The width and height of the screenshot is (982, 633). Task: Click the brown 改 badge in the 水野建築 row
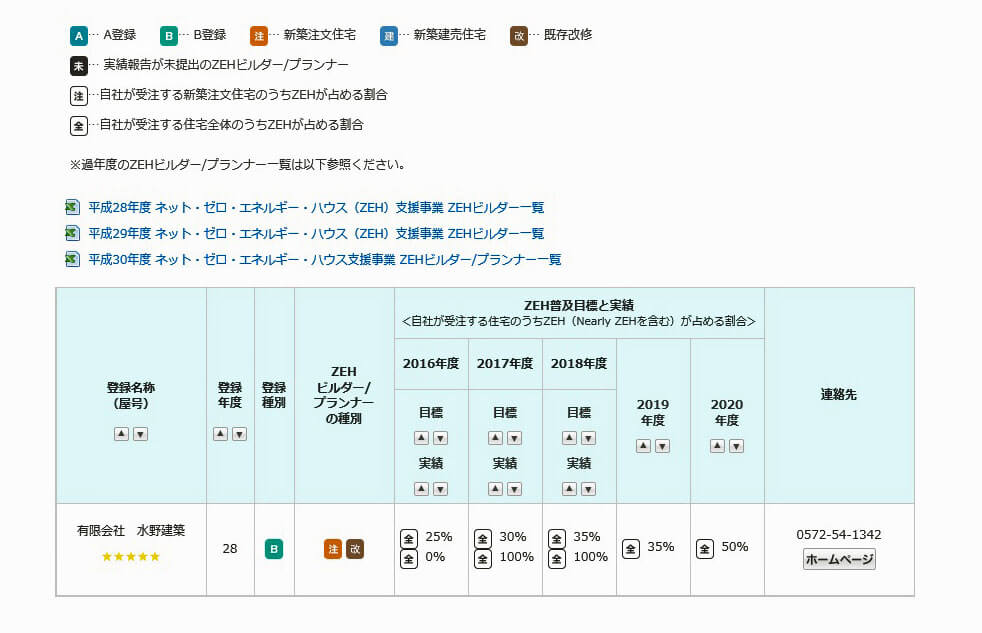[x=355, y=549]
